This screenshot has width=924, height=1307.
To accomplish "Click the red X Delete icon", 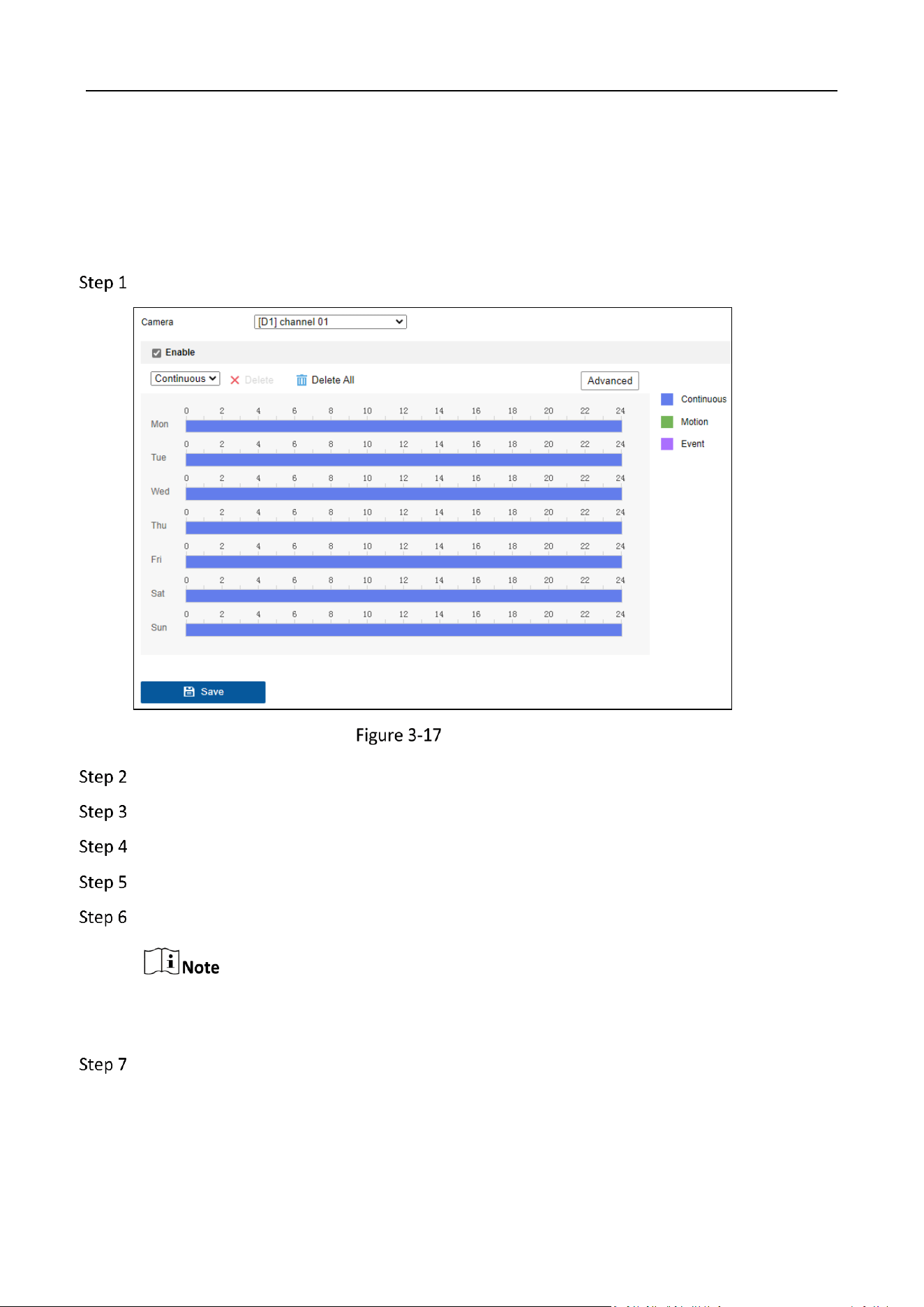I will 235,380.
